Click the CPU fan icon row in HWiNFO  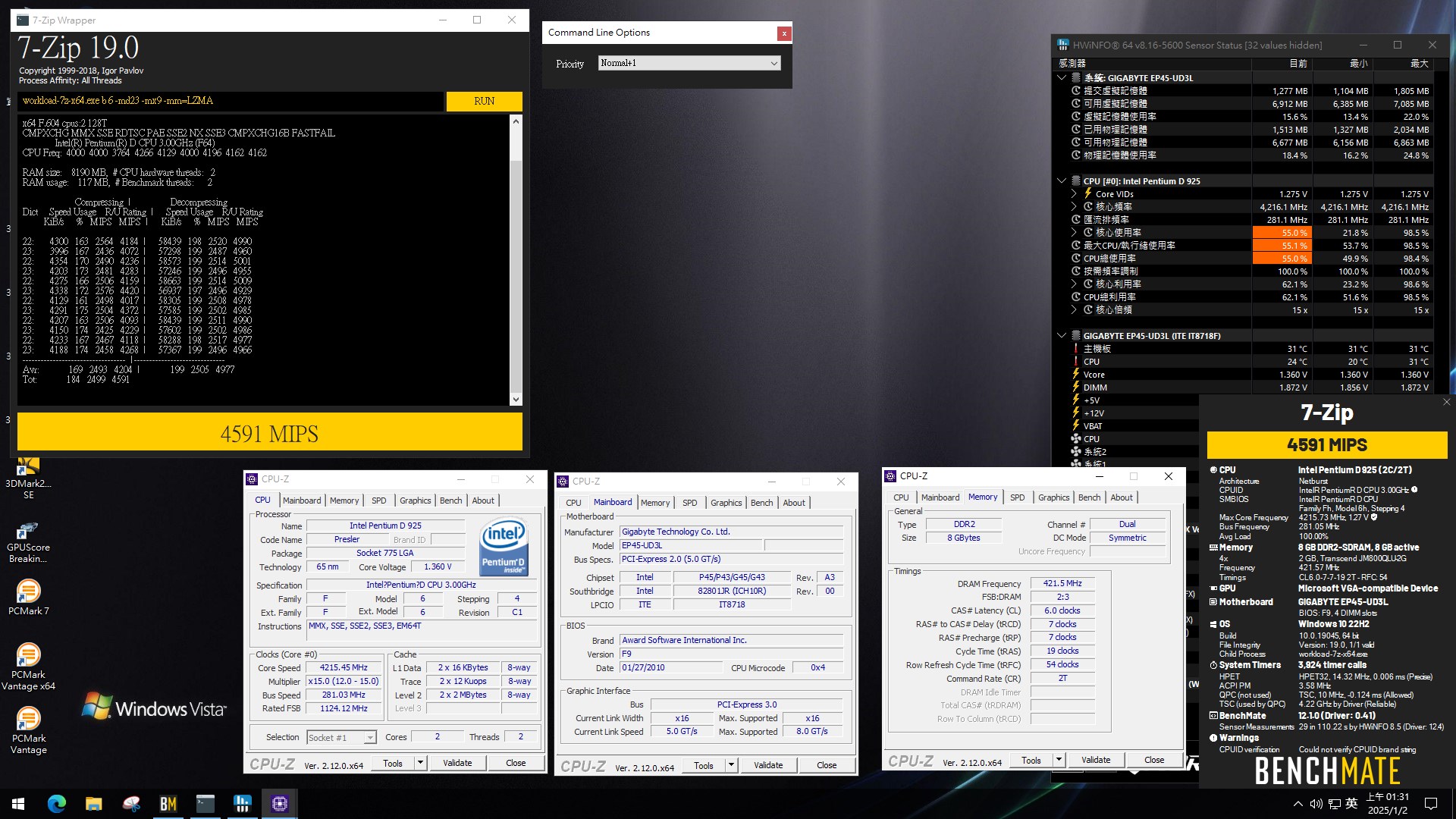click(1076, 438)
